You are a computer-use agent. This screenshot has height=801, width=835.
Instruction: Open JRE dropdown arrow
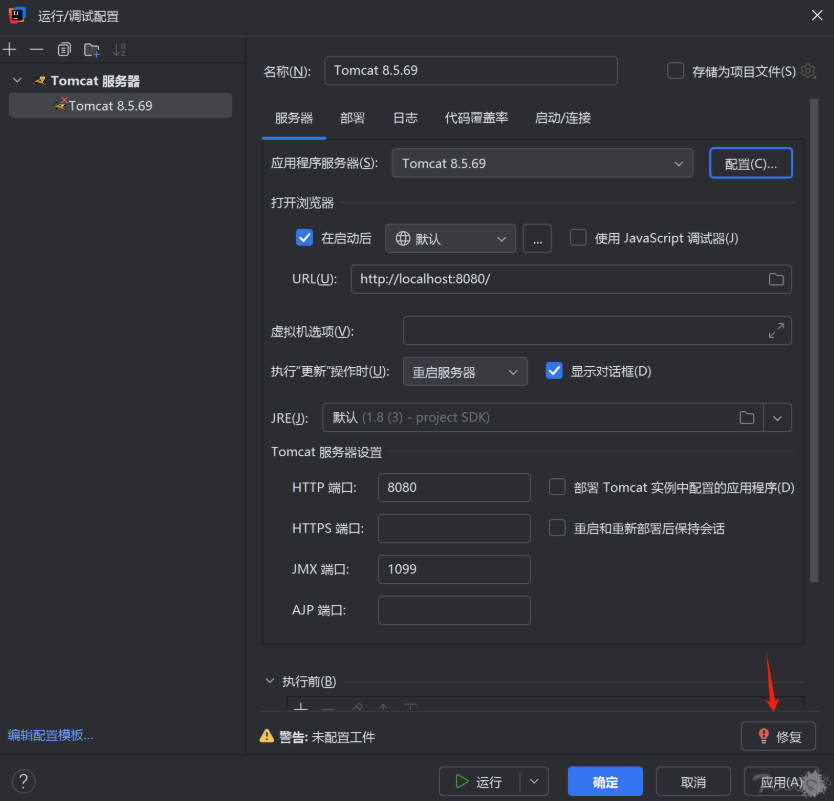(777, 418)
